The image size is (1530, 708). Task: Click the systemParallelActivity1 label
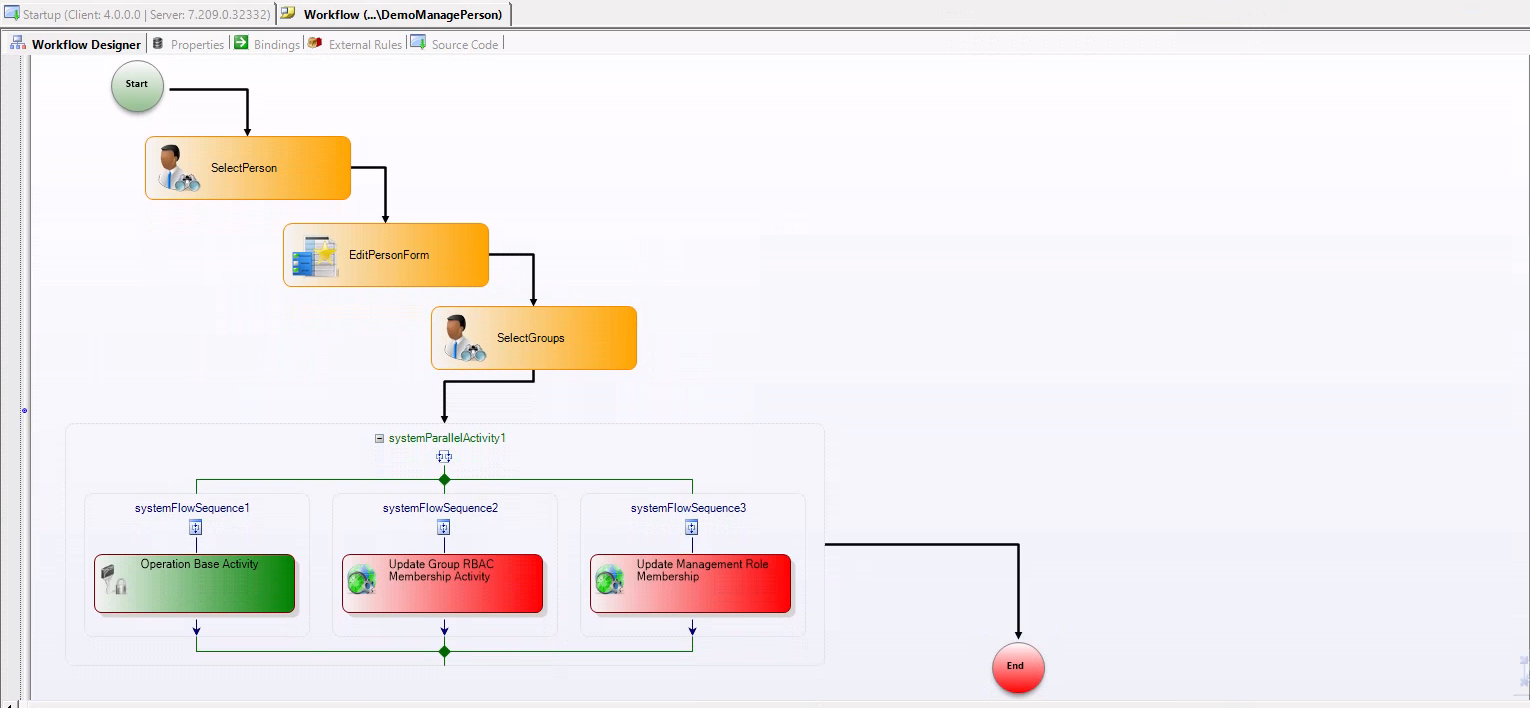(447, 438)
